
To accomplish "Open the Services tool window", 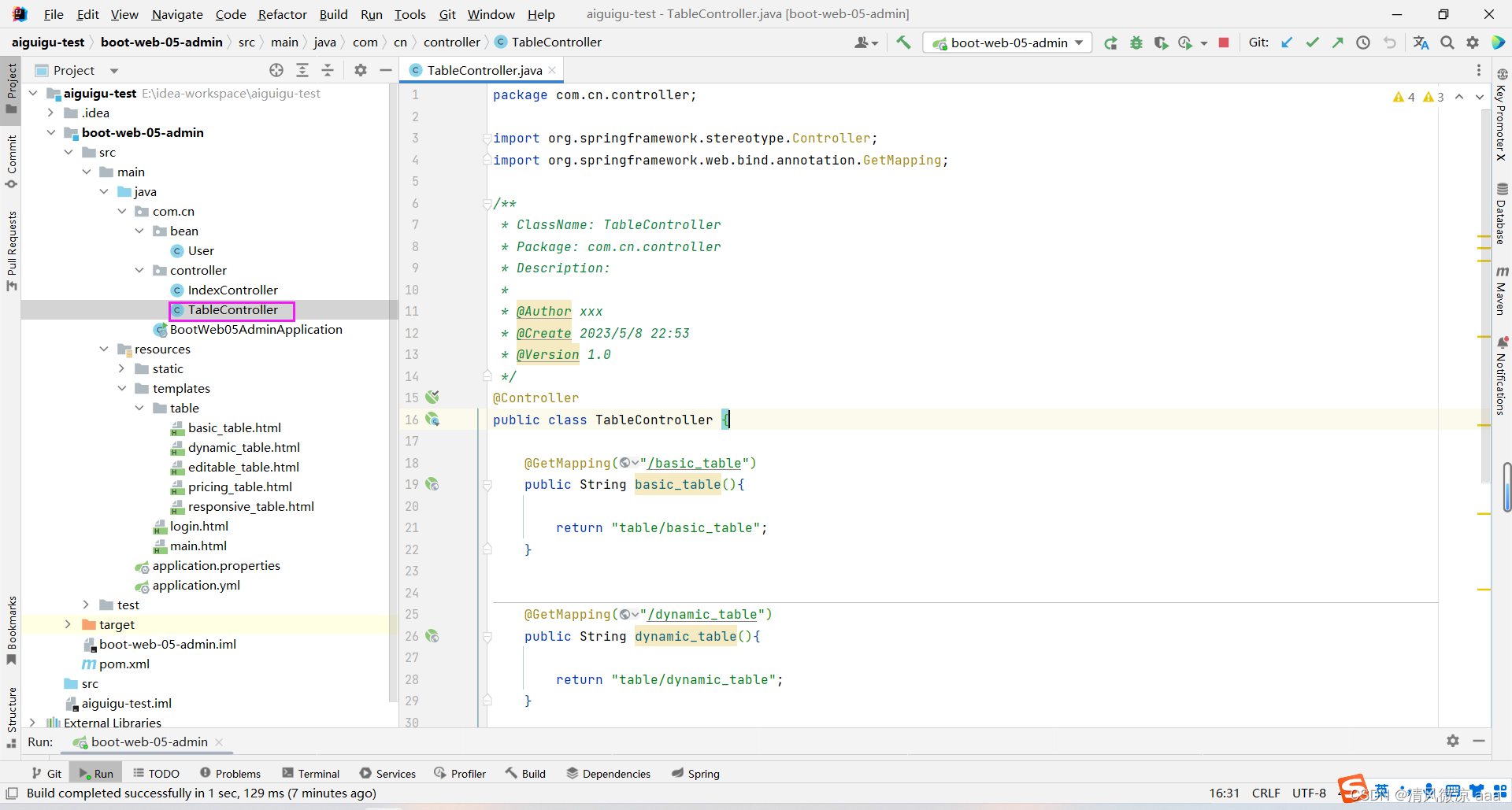I will click(387, 774).
